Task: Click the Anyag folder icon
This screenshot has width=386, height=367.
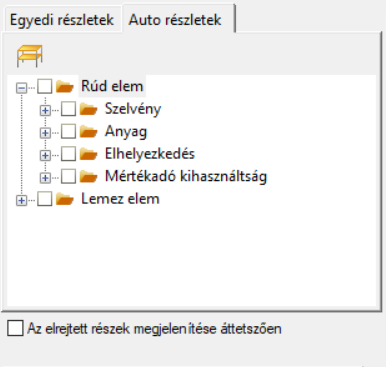Action: coord(88,131)
